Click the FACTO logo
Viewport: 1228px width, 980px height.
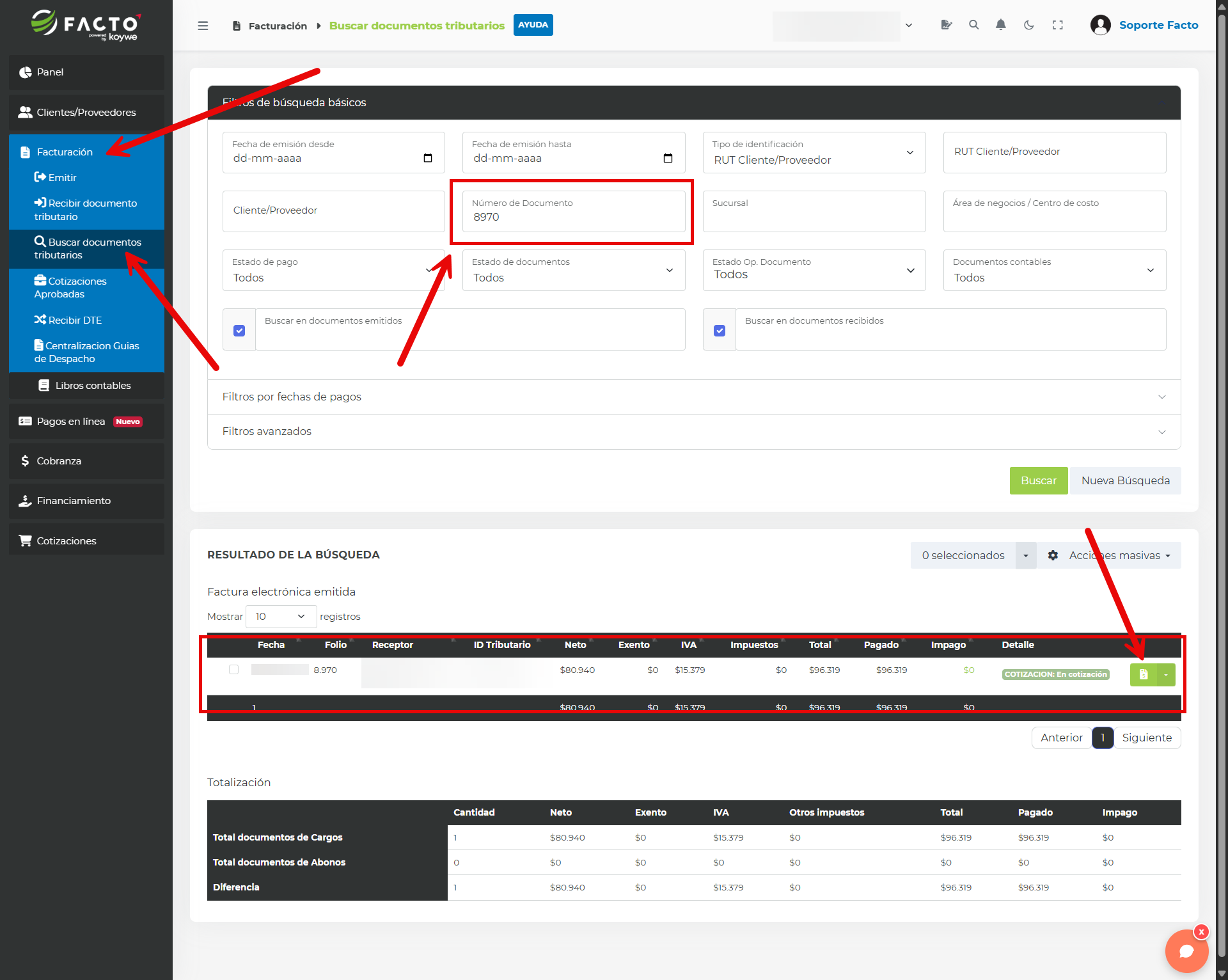click(86, 26)
